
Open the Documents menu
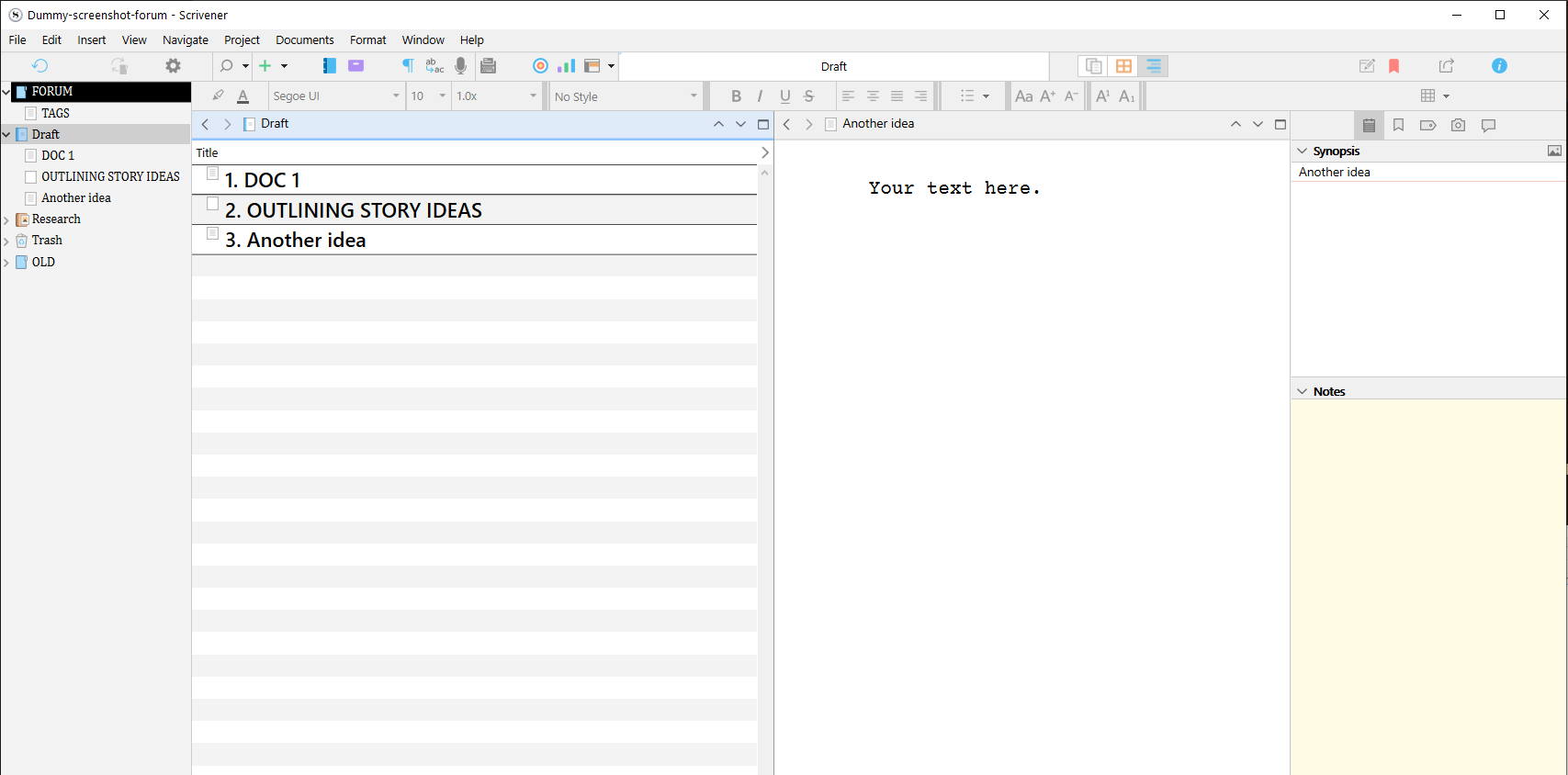click(304, 40)
